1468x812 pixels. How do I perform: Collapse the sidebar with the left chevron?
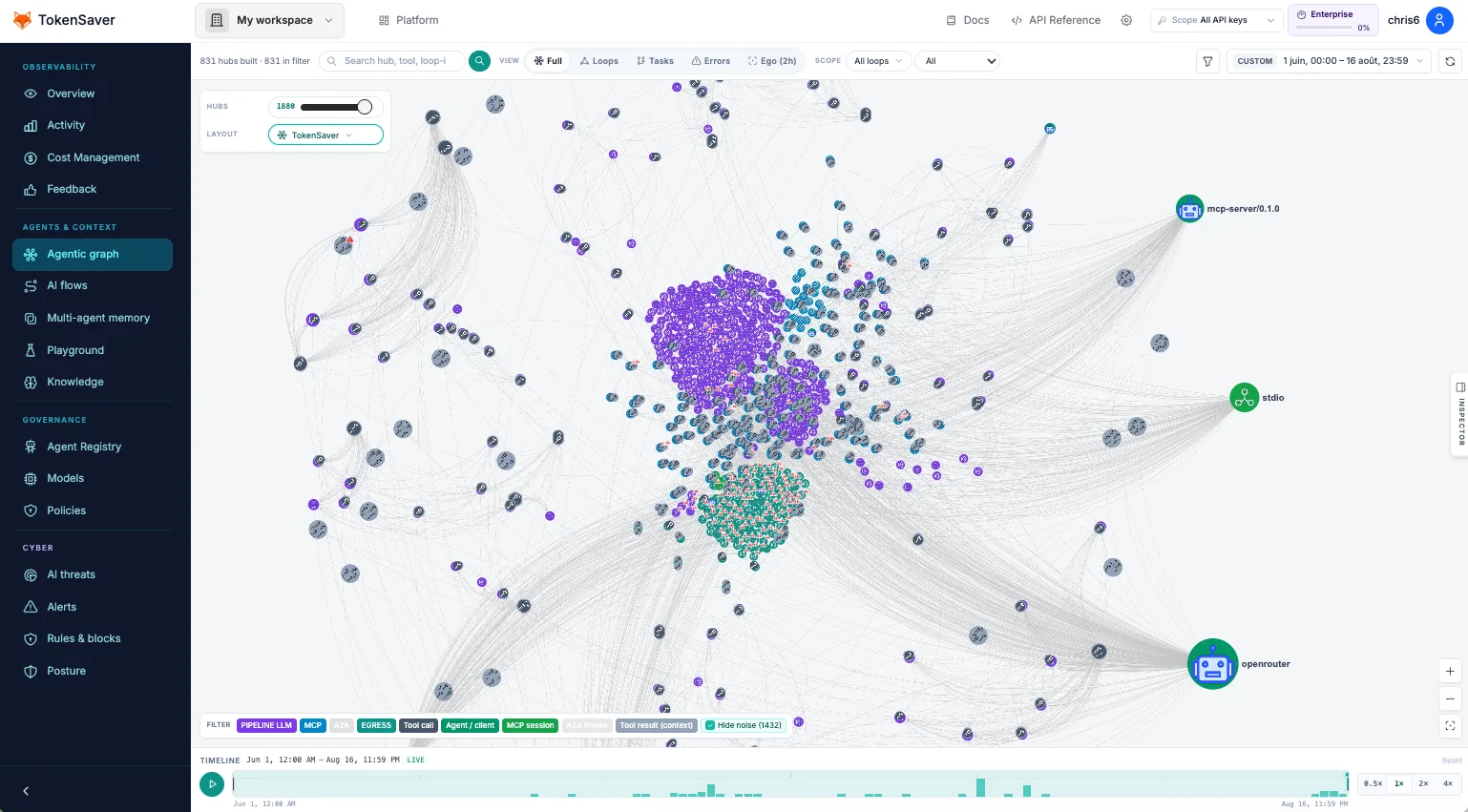[26, 791]
